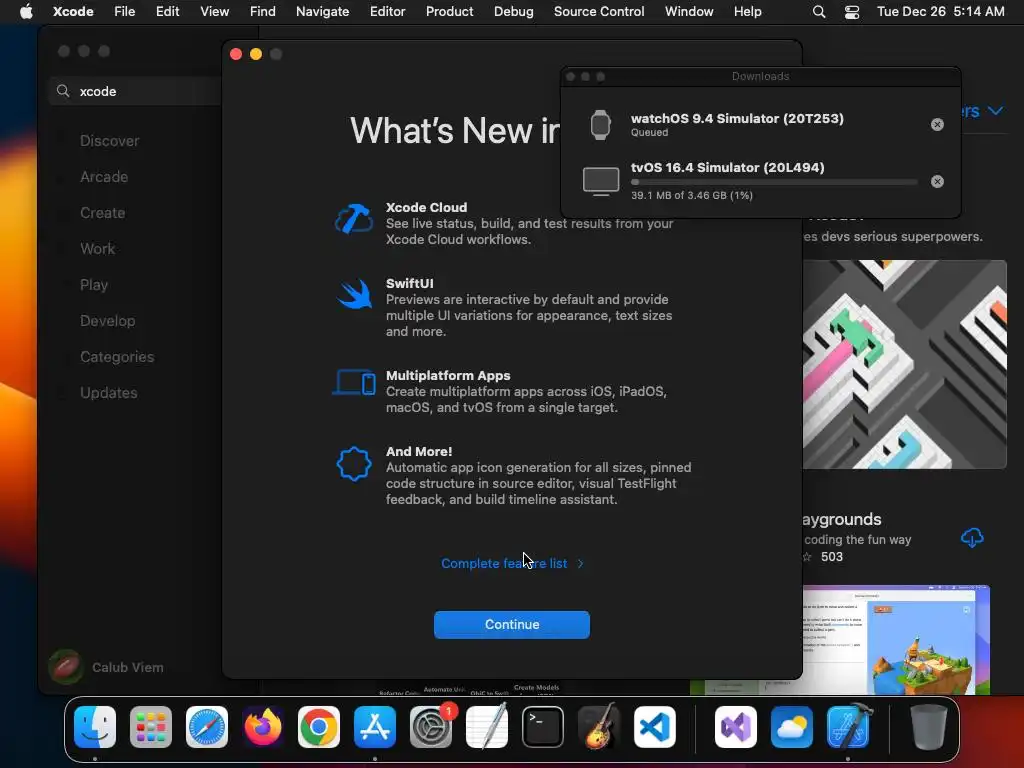Click the 39.1 MB of 3.46 GB status
Image resolution: width=1024 pixels, height=768 pixels.
pyautogui.click(x=692, y=195)
